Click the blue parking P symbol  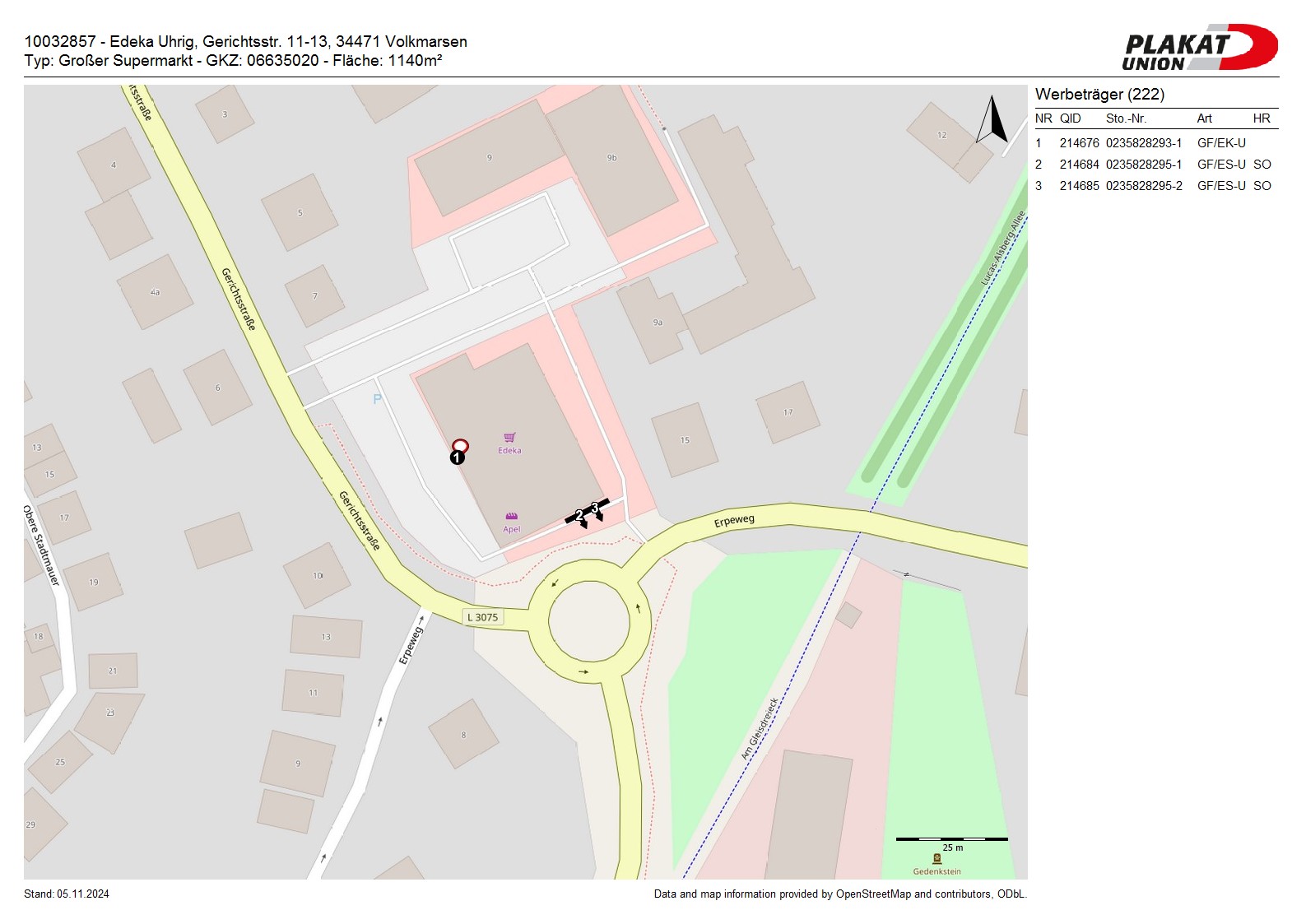pos(377,399)
